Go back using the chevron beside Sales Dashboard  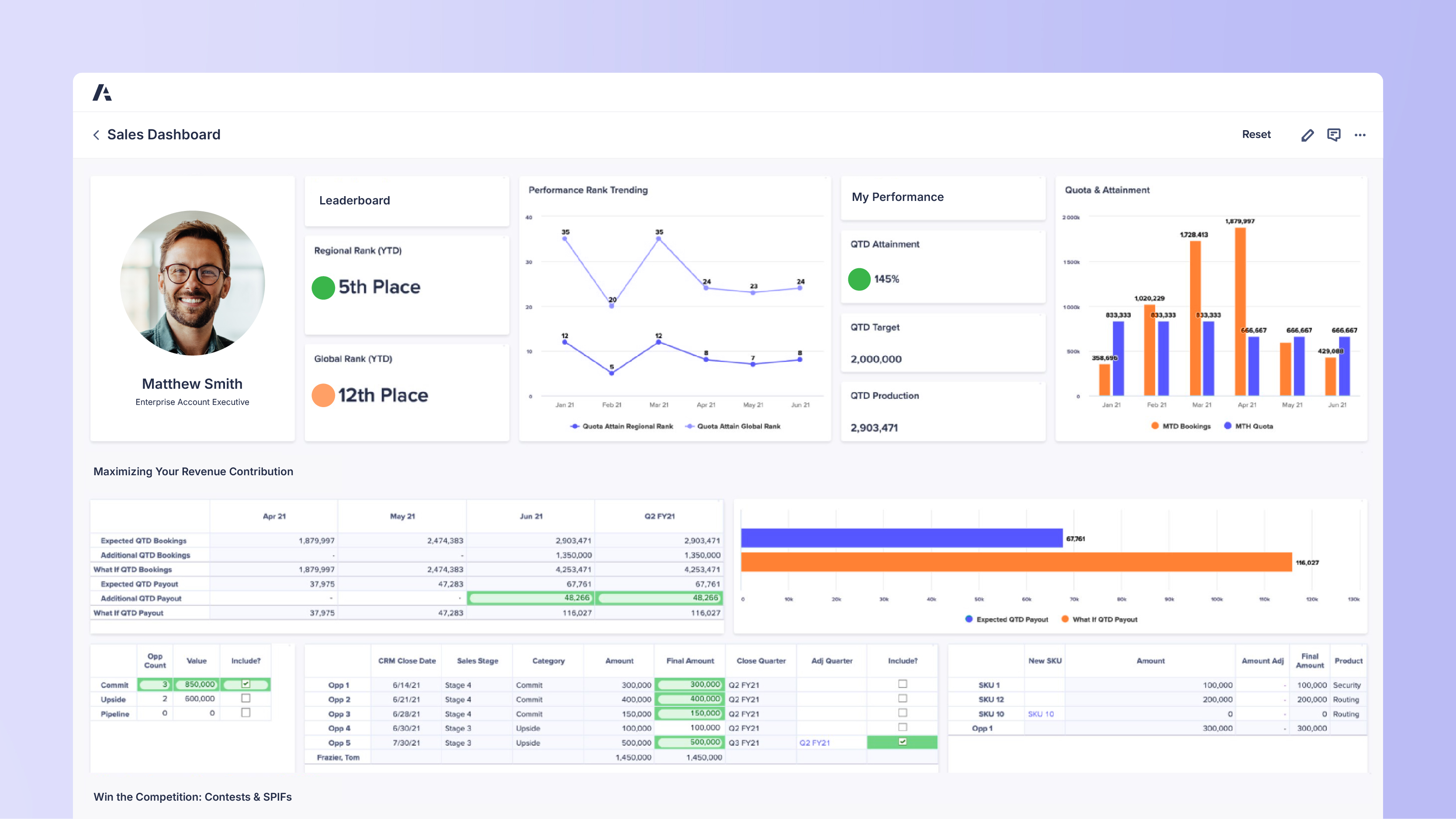click(x=96, y=135)
